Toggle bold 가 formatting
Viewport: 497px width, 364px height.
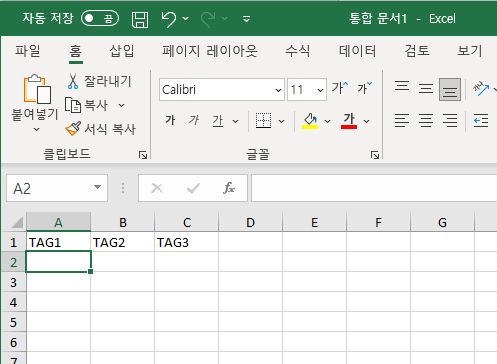[170, 120]
